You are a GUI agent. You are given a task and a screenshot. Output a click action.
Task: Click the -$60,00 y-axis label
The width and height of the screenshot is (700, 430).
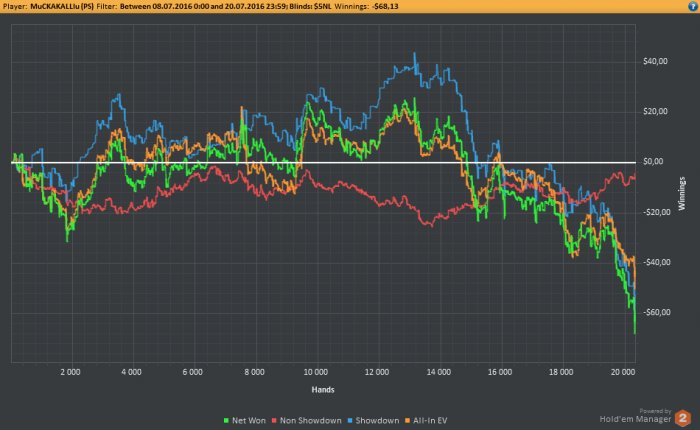coord(654,313)
